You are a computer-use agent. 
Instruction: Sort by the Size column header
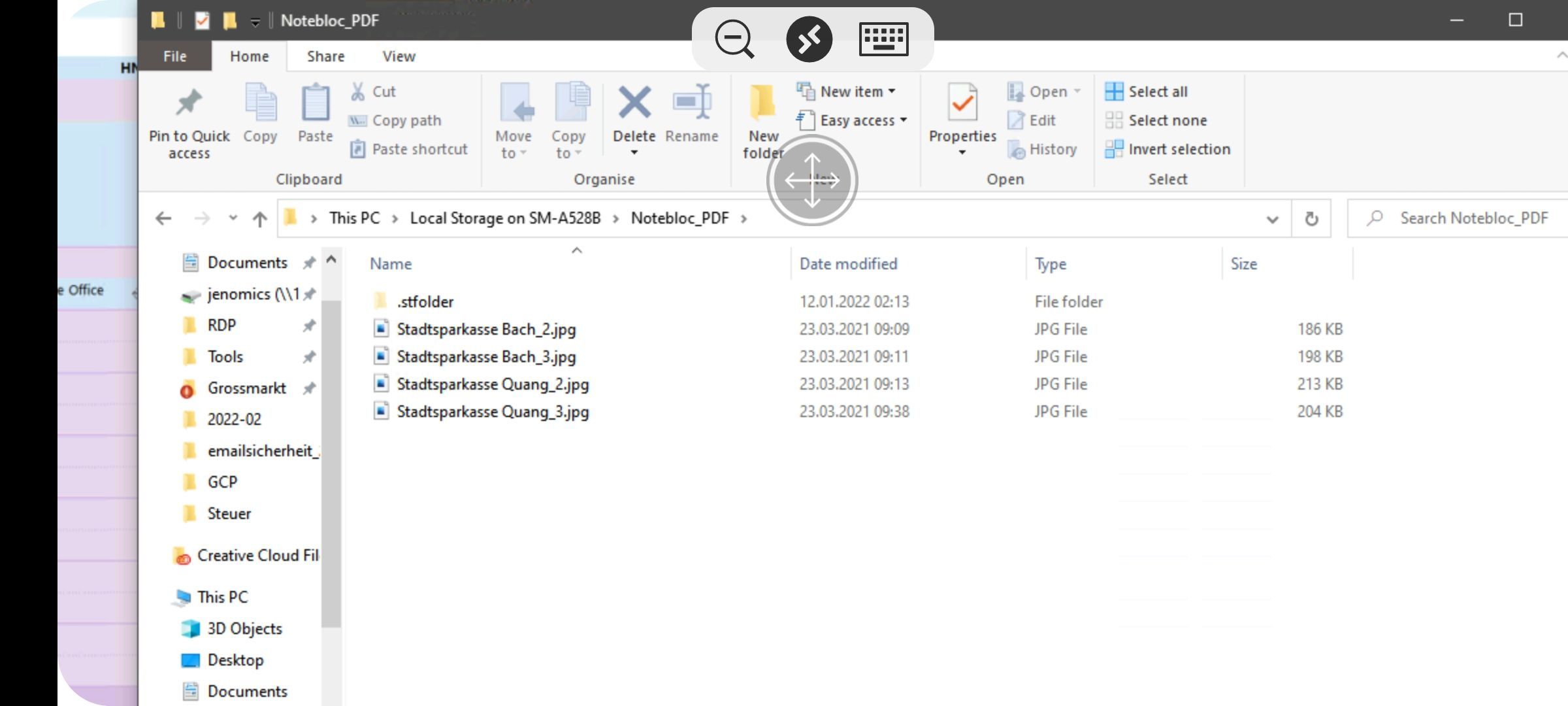1243,263
